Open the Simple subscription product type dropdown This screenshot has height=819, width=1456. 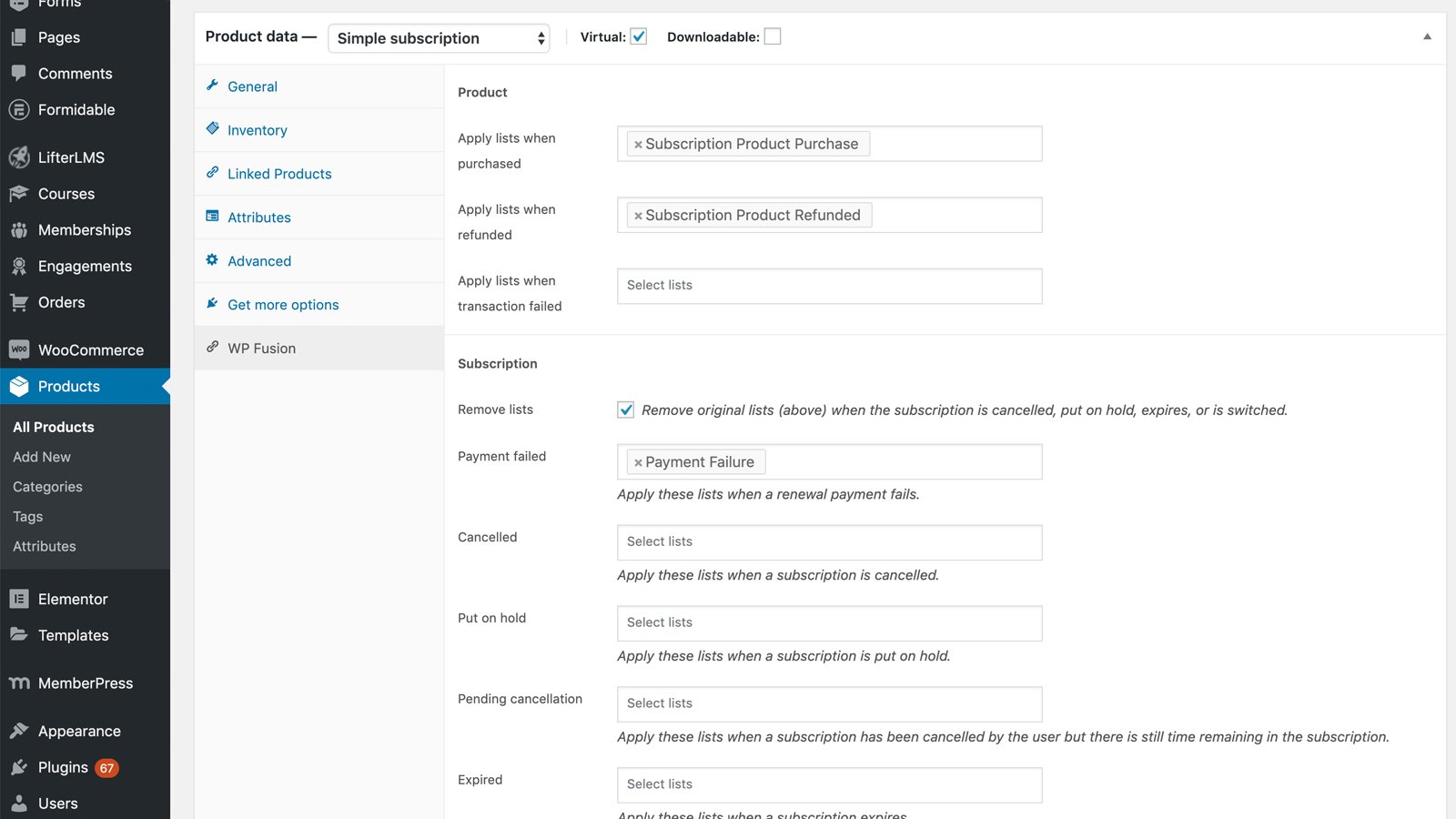point(439,38)
